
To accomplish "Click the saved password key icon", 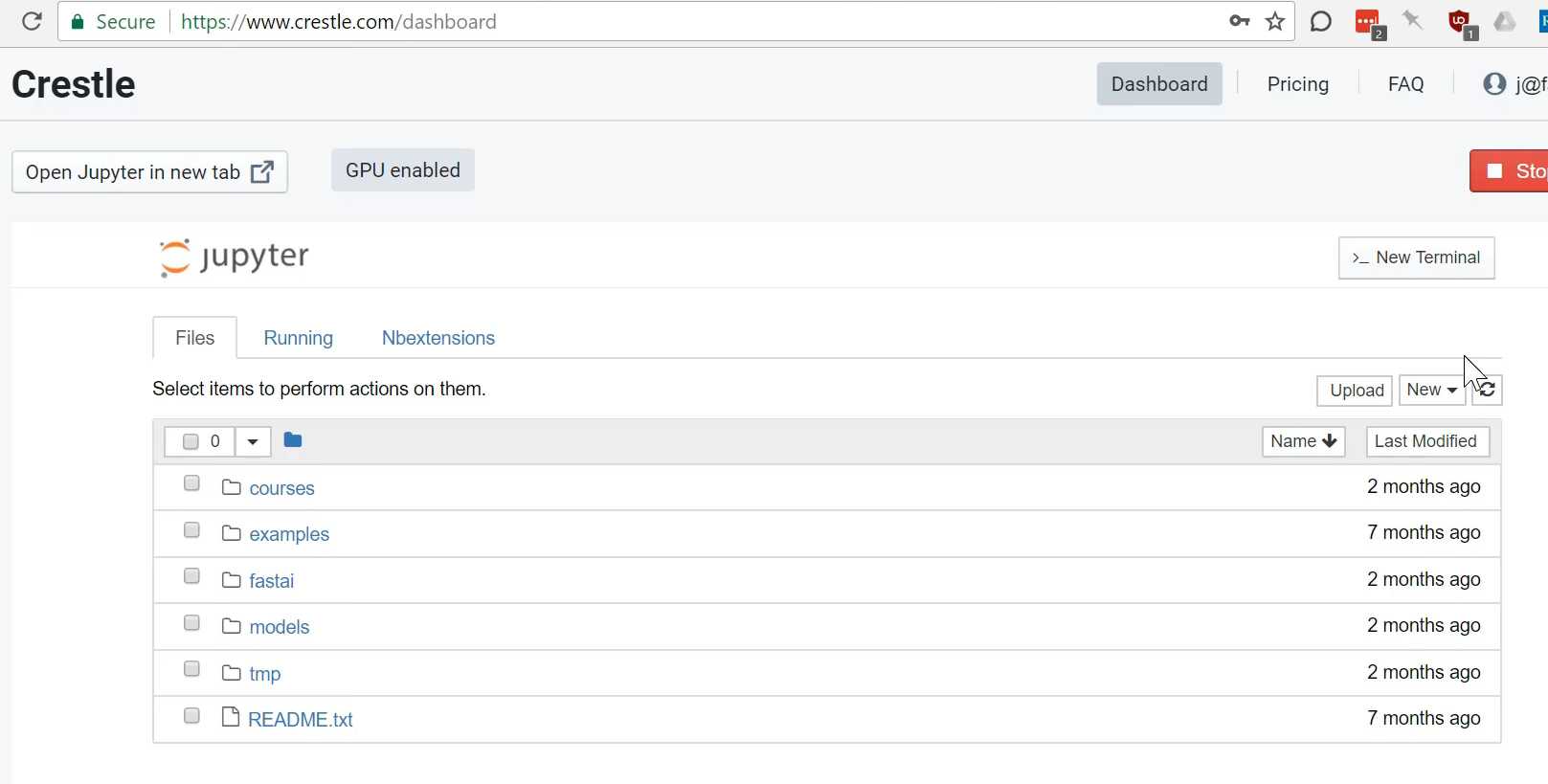I will [x=1240, y=21].
